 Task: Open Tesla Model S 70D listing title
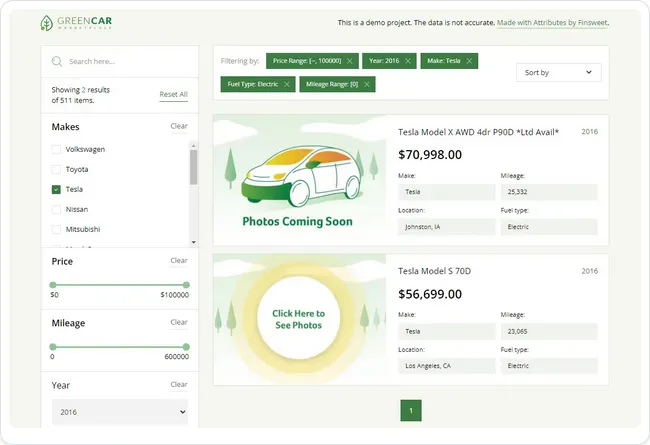point(434,271)
